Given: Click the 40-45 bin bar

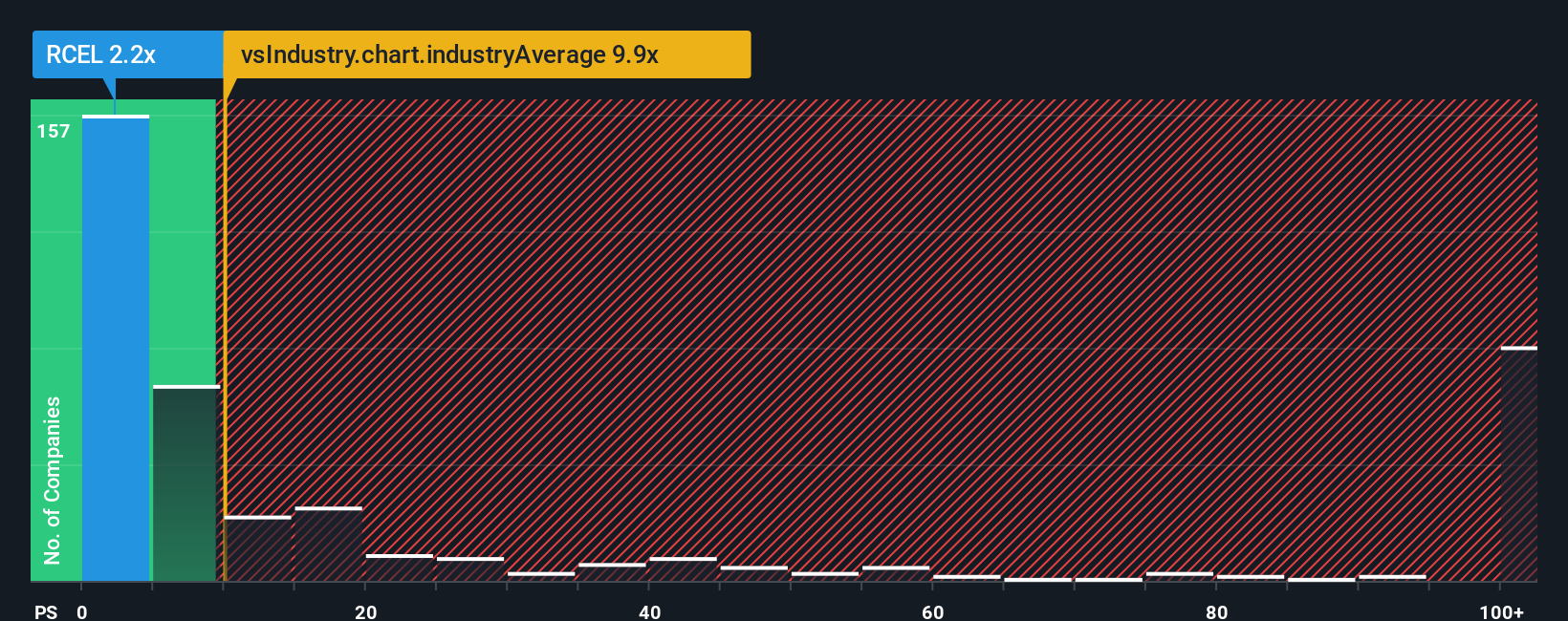Looking at the screenshot, I should pyautogui.click(x=683, y=569).
